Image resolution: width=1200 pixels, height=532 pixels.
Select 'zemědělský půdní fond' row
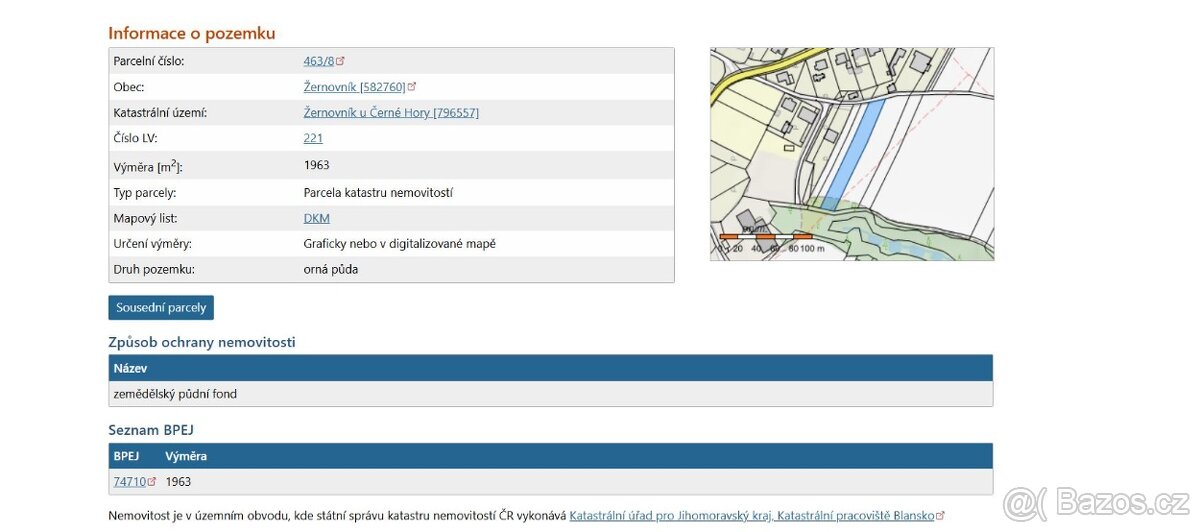[x=551, y=394]
